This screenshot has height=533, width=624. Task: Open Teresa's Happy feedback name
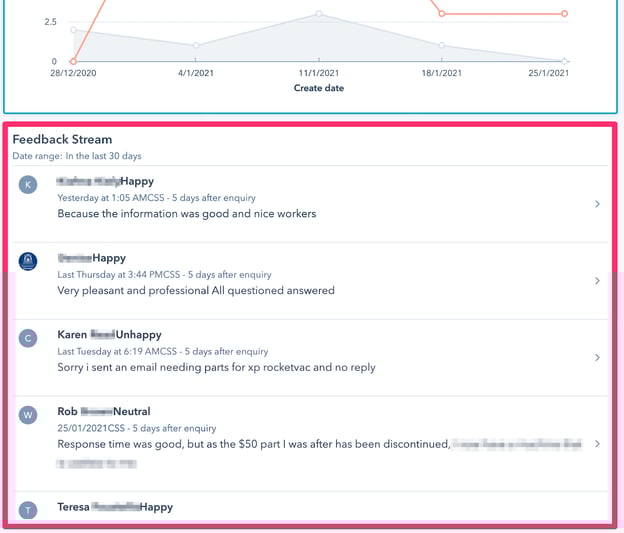tap(114, 507)
